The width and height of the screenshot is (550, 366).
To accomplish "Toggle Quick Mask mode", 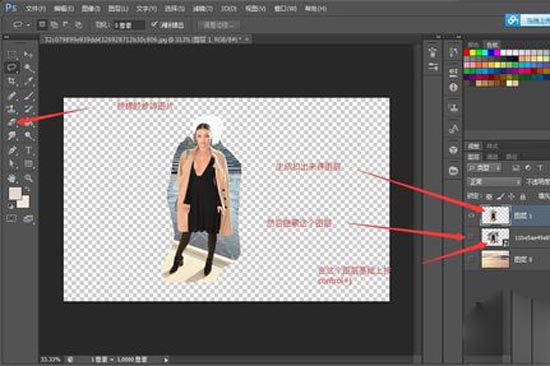I will click(x=12, y=219).
